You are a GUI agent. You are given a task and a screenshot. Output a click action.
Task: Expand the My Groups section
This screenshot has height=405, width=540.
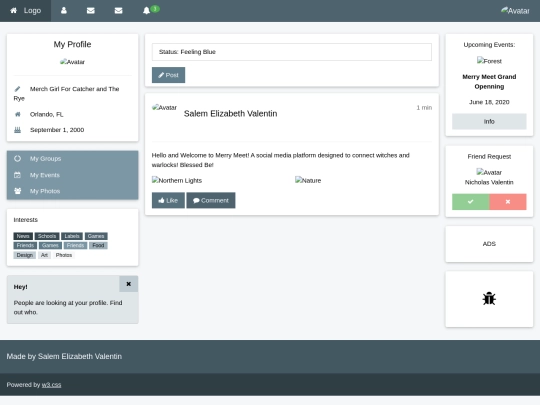point(72,159)
